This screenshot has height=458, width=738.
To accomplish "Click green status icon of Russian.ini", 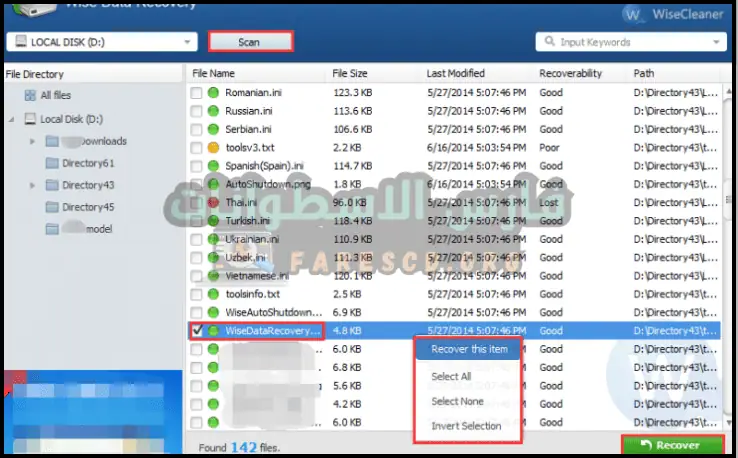I will tap(213, 111).
